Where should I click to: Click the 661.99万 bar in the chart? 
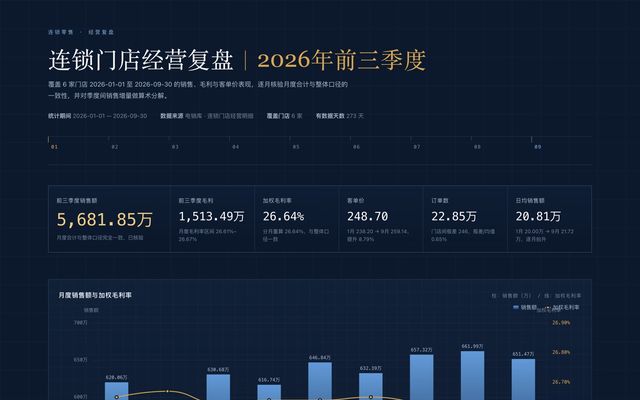click(473, 376)
